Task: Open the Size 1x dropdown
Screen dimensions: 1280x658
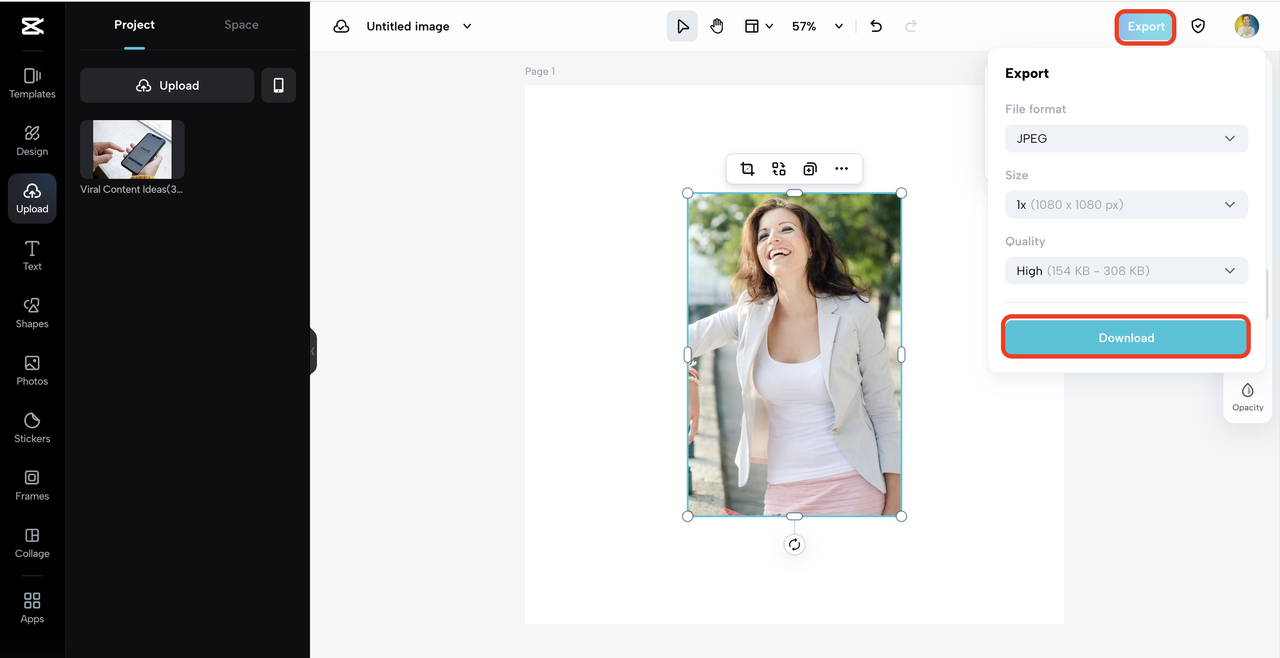Action: 1126,204
